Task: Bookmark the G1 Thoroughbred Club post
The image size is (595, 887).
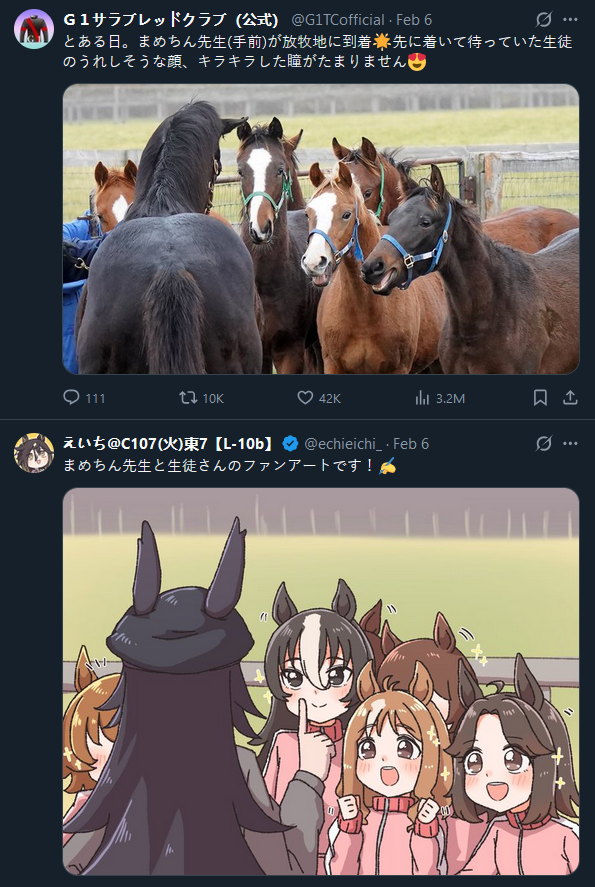Action: click(x=540, y=398)
